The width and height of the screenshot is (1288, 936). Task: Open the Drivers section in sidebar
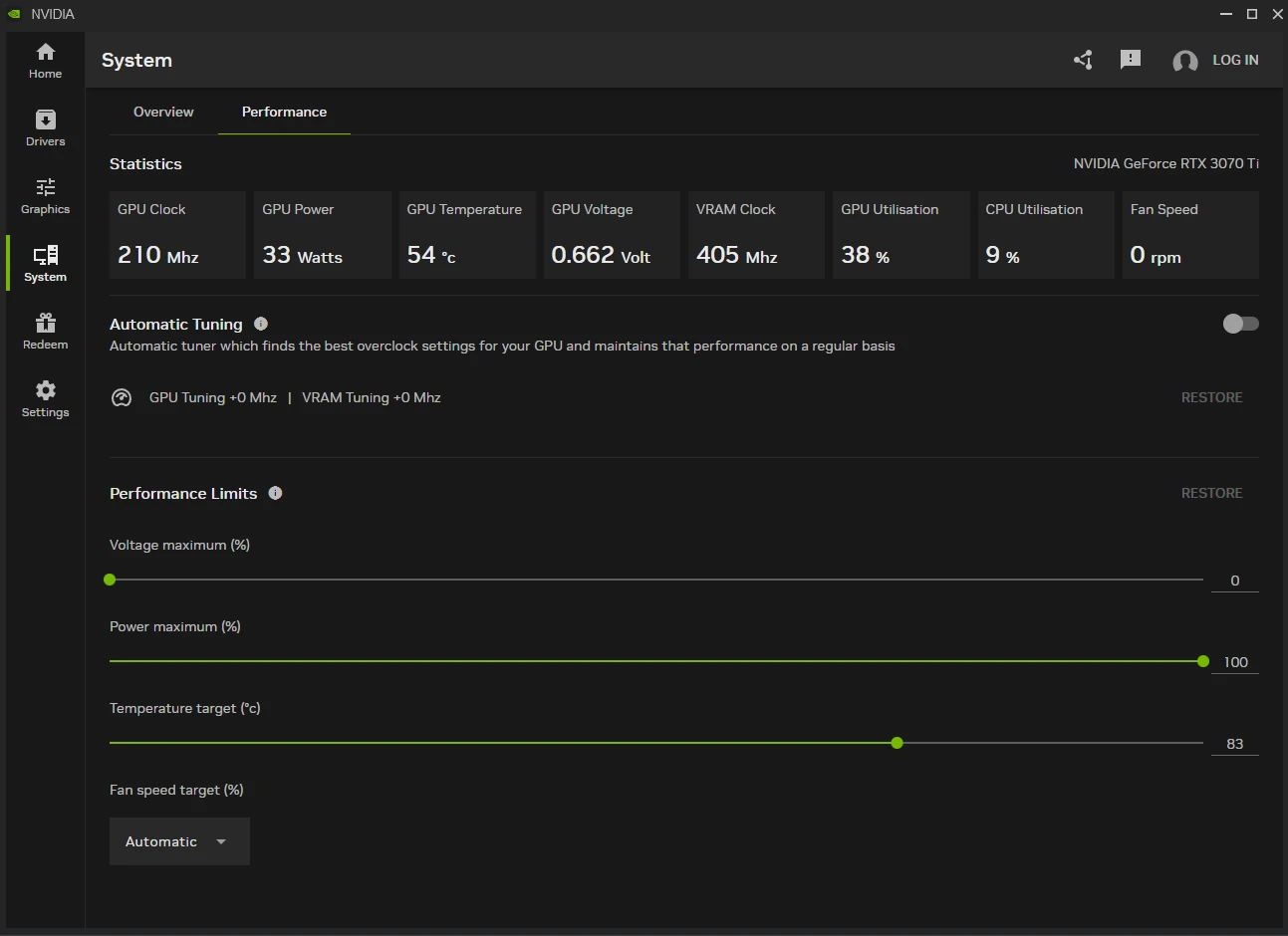point(45,128)
